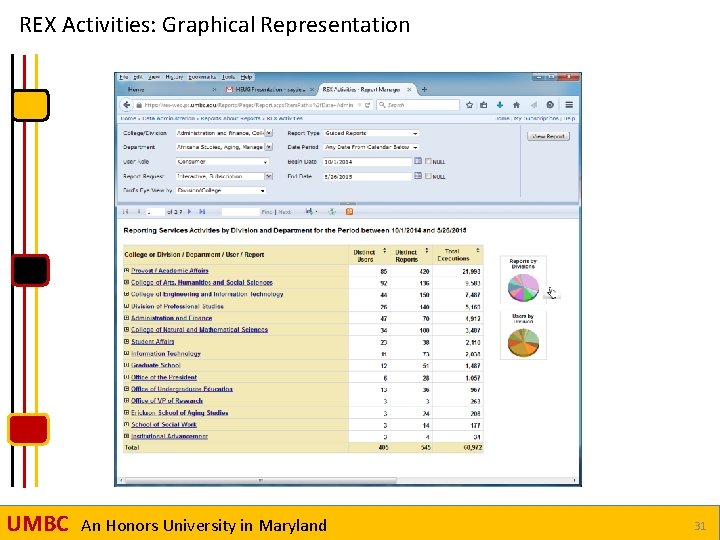Click the Users by Division pie chart

(x=523, y=343)
